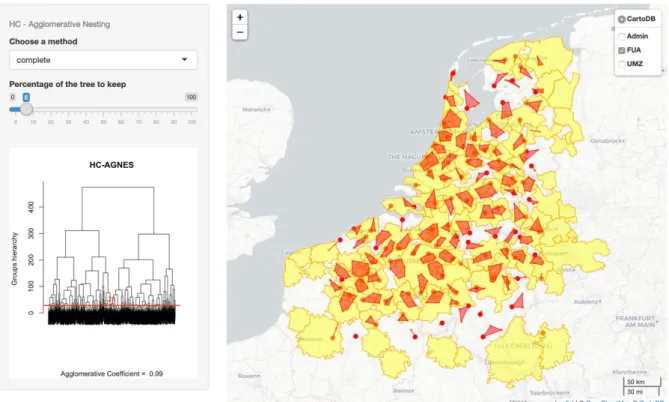Click the 50 km scale bar
This screenshot has height=402, width=669.
644,382
